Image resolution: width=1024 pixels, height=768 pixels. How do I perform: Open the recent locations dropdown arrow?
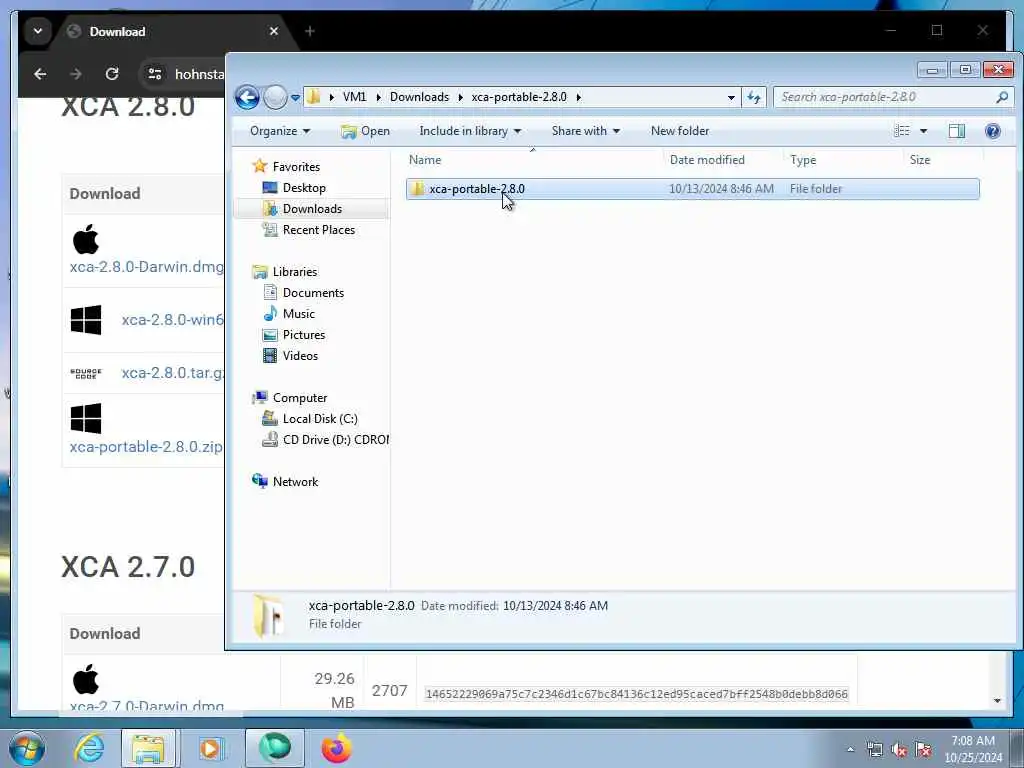point(295,98)
